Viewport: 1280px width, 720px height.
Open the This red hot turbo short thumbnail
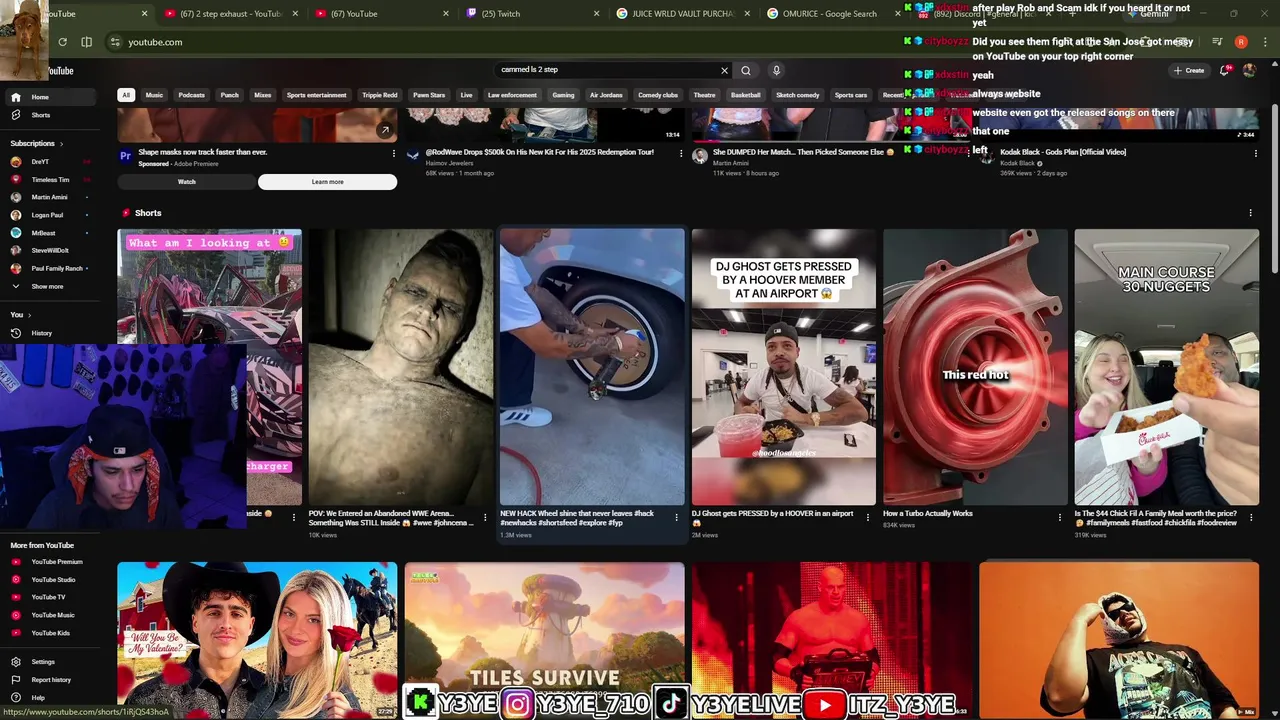tap(975, 367)
